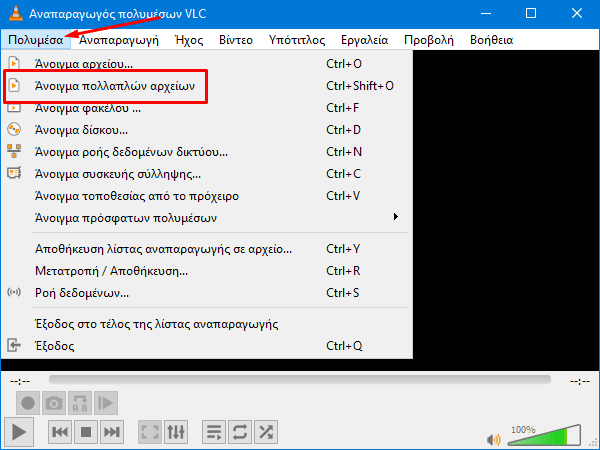Open the Εργαλεία menu

click(x=364, y=40)
